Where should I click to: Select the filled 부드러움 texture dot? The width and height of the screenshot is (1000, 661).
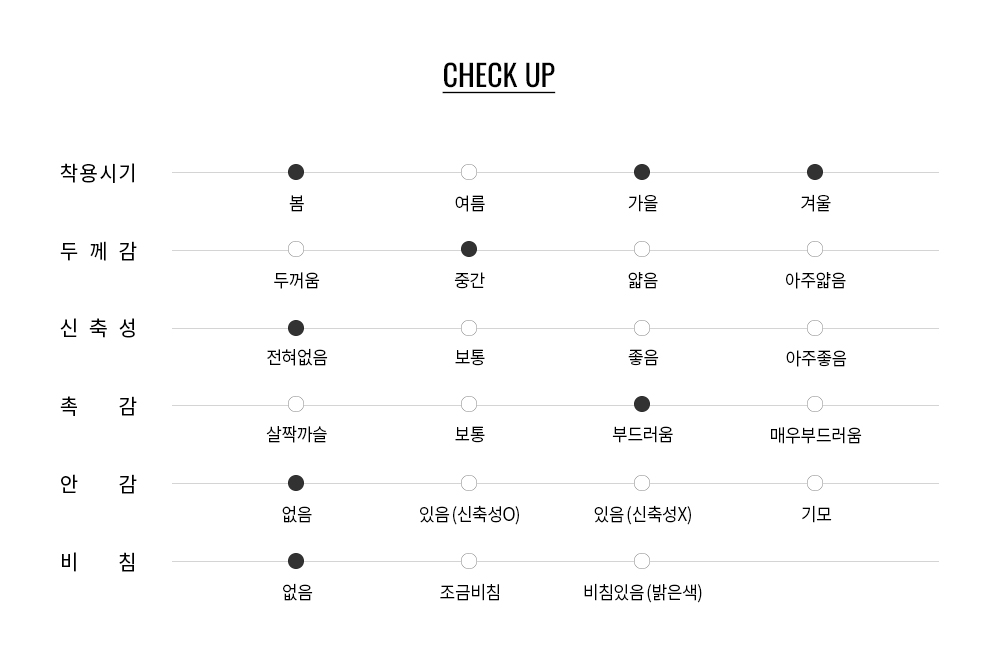(642, 404)
